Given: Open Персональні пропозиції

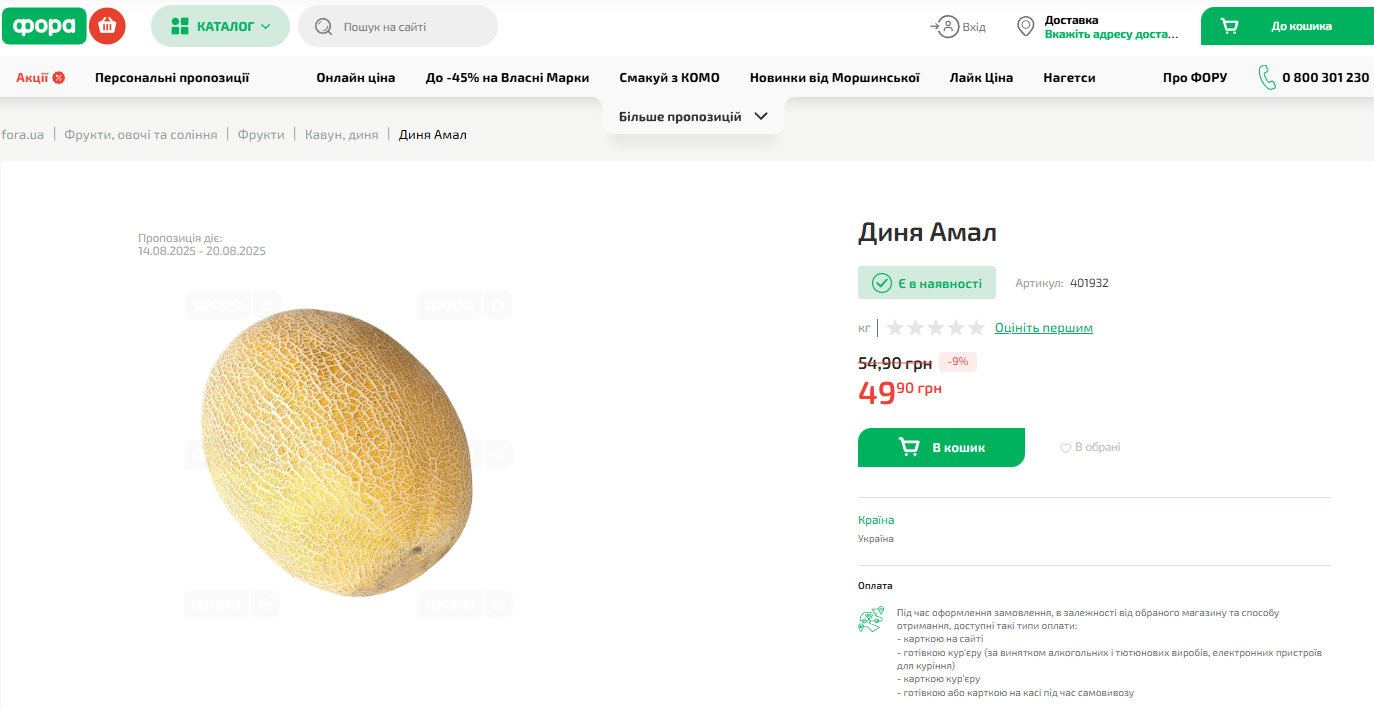Looking at the screenshot, I should click(172, 78).
